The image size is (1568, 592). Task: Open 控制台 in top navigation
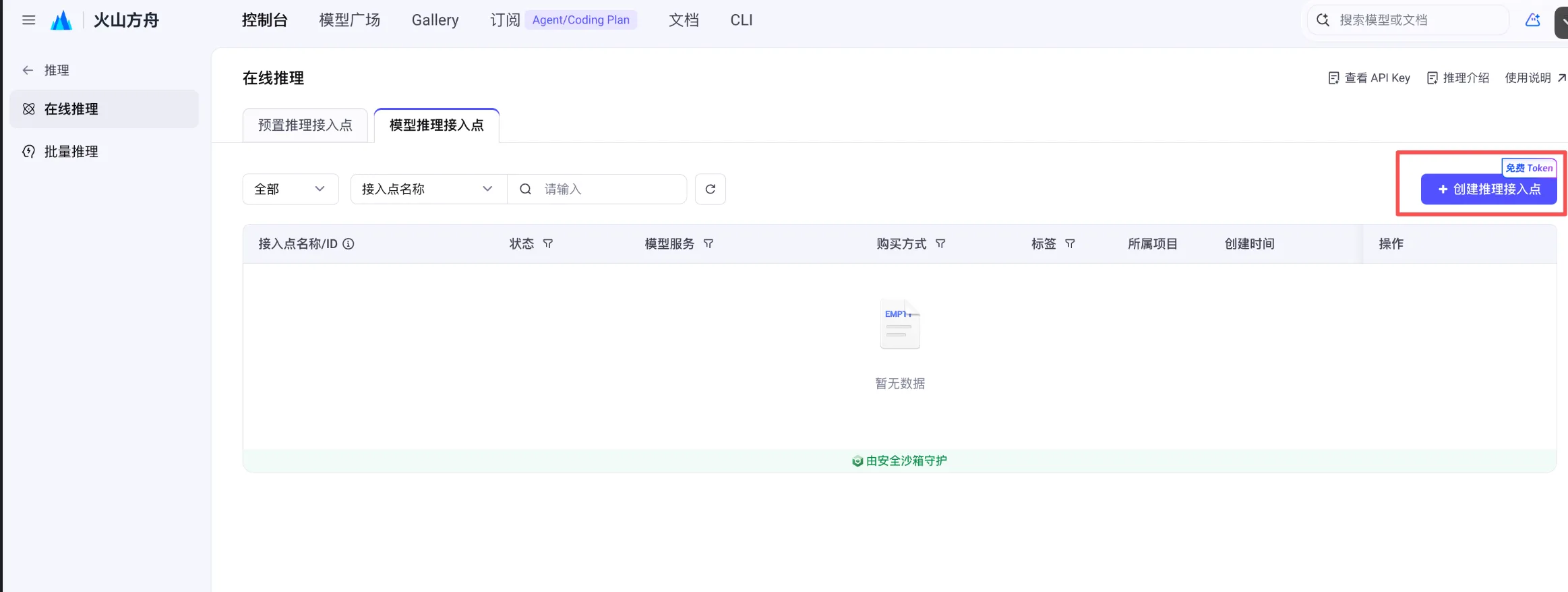[265, 20]
